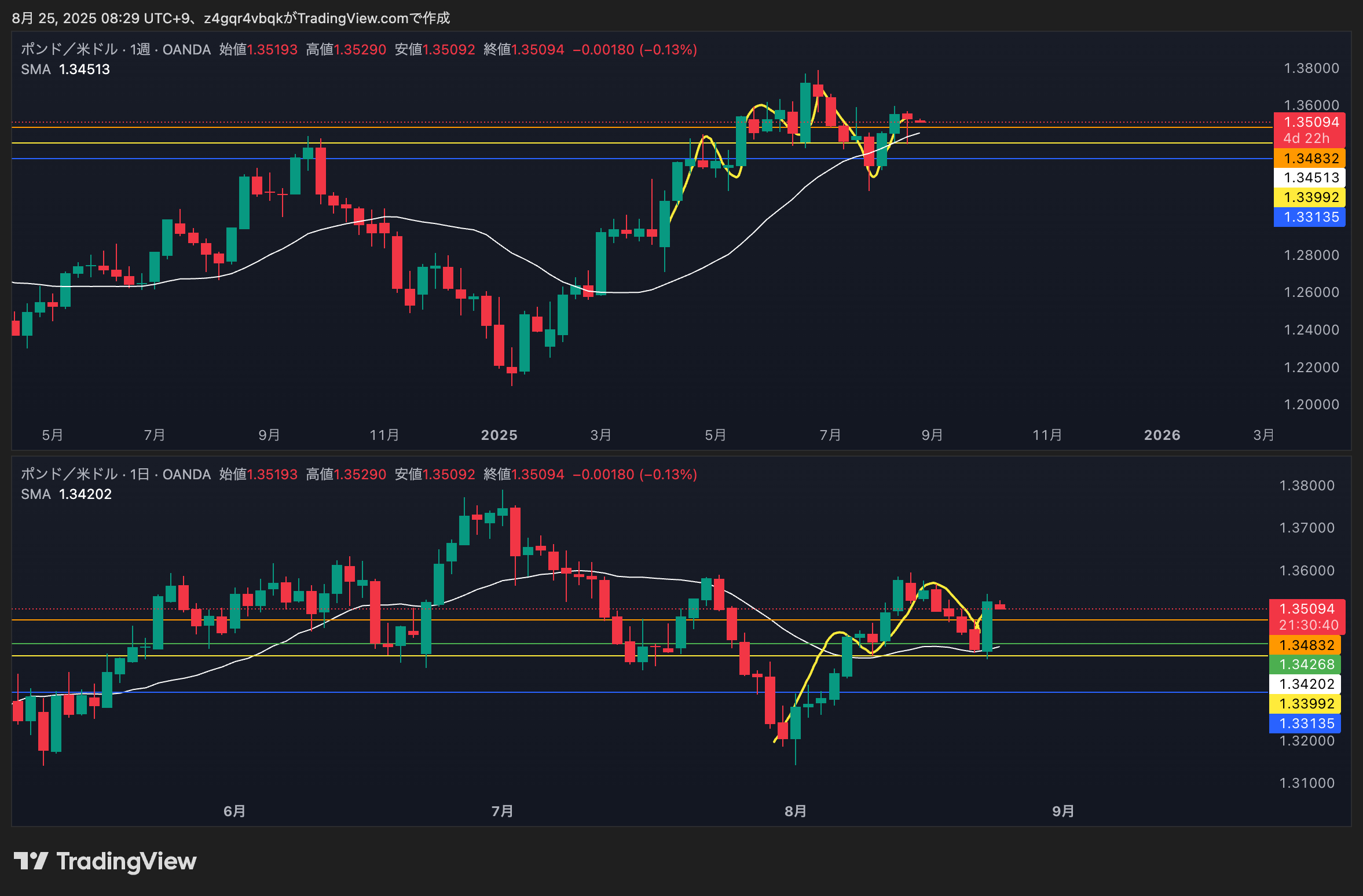Click the daily chart title ポンド/米ドル・1日・OANDA
This screenshot has width=1363, height=896.
[x=116, y=475]
